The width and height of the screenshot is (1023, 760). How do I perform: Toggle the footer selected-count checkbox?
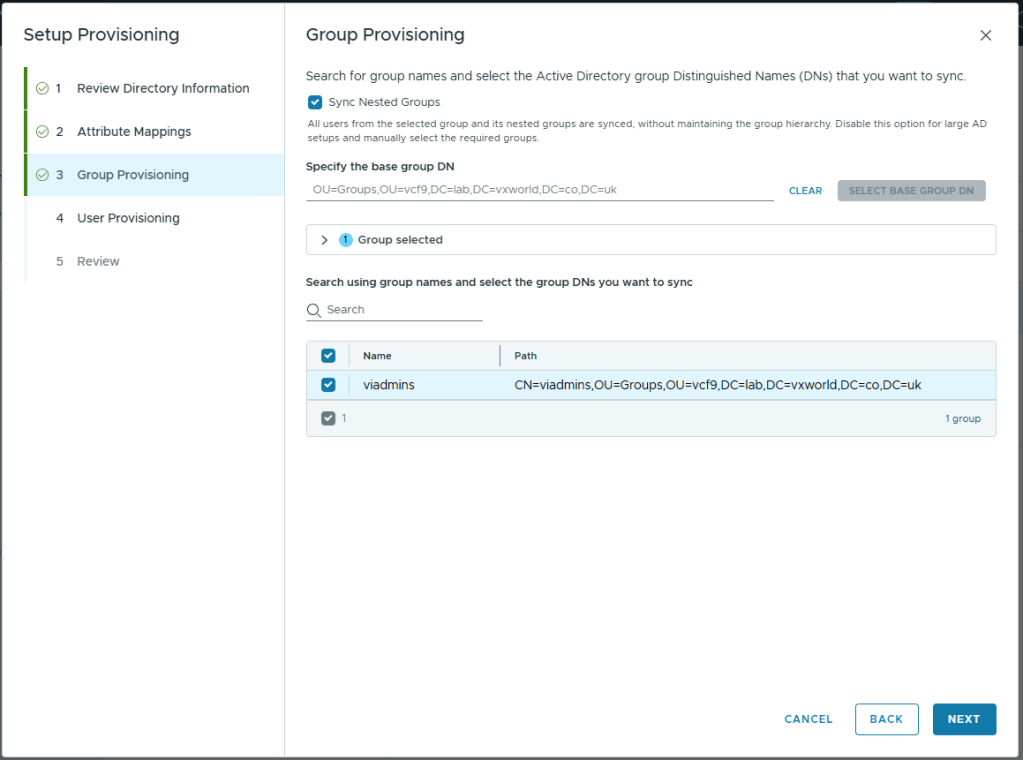pos(328,418)
